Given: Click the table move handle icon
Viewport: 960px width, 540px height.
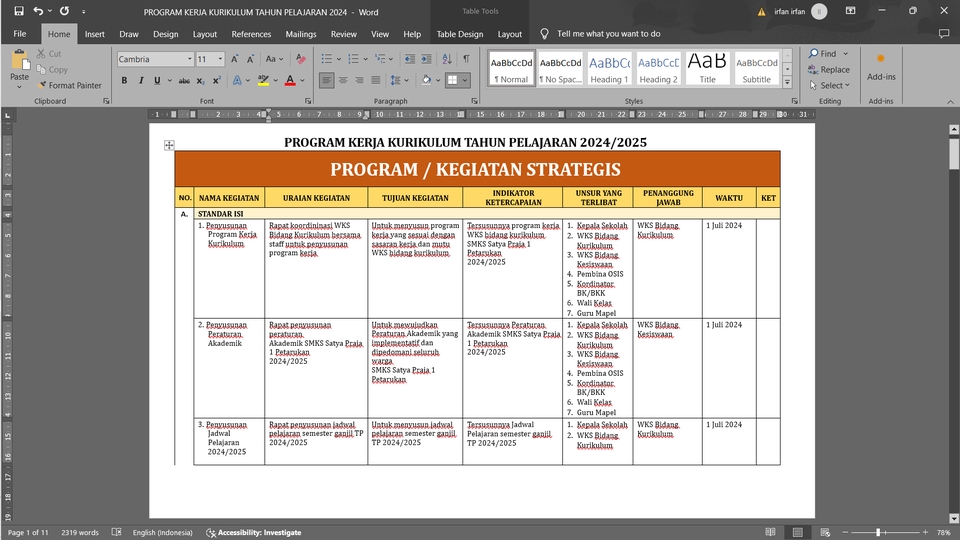Looking at the screenshot, I should click(169, 145).
